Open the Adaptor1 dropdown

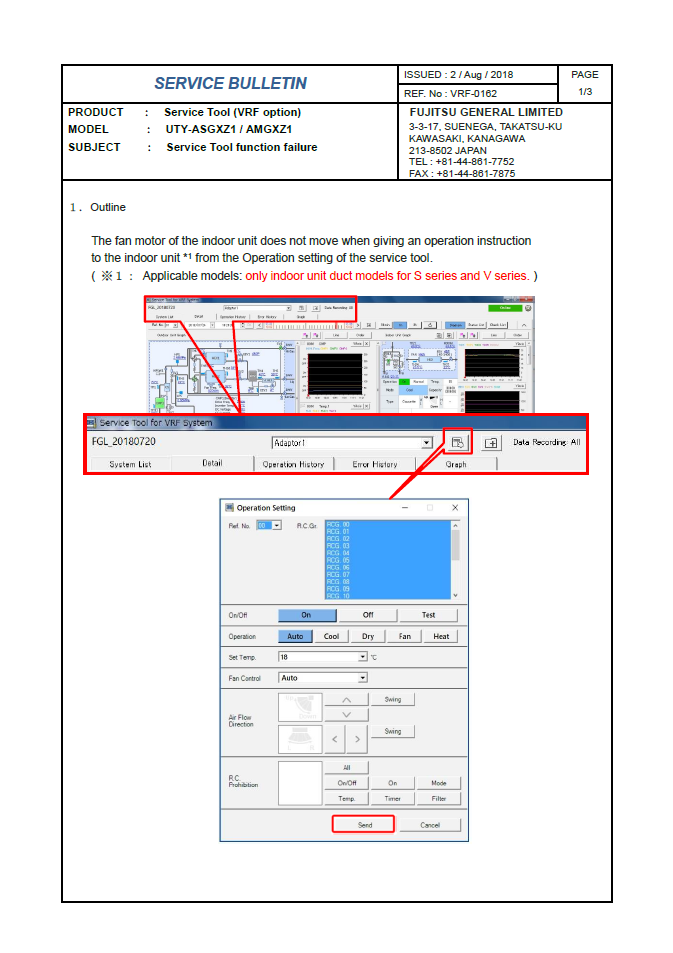427,442
